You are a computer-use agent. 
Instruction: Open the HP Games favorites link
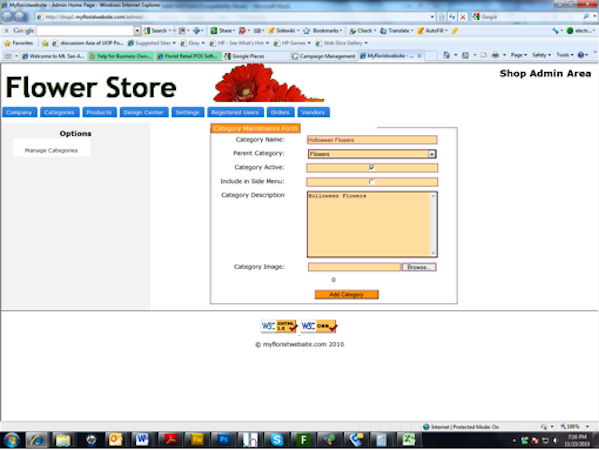pyautogui.click(x=292, y=43)
